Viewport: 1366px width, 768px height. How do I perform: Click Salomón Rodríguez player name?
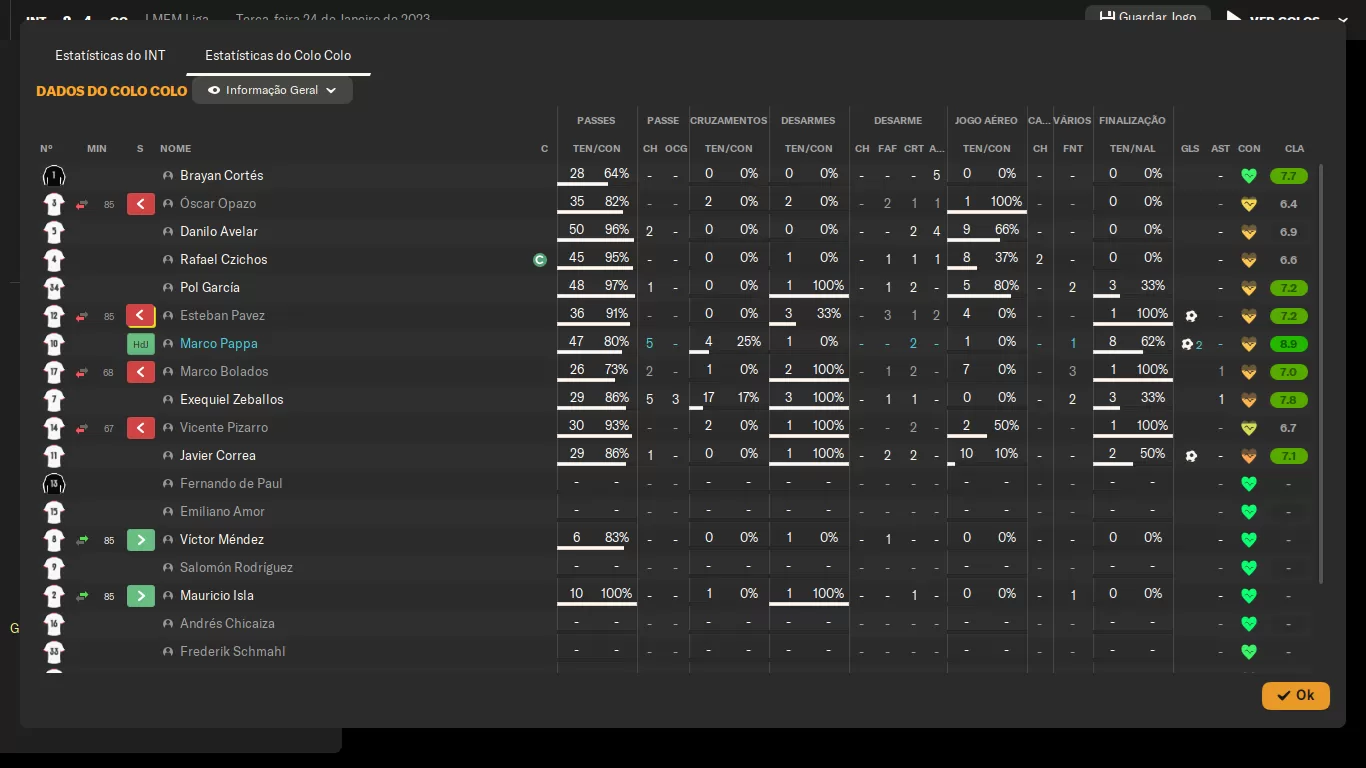(x=236, y=568)
